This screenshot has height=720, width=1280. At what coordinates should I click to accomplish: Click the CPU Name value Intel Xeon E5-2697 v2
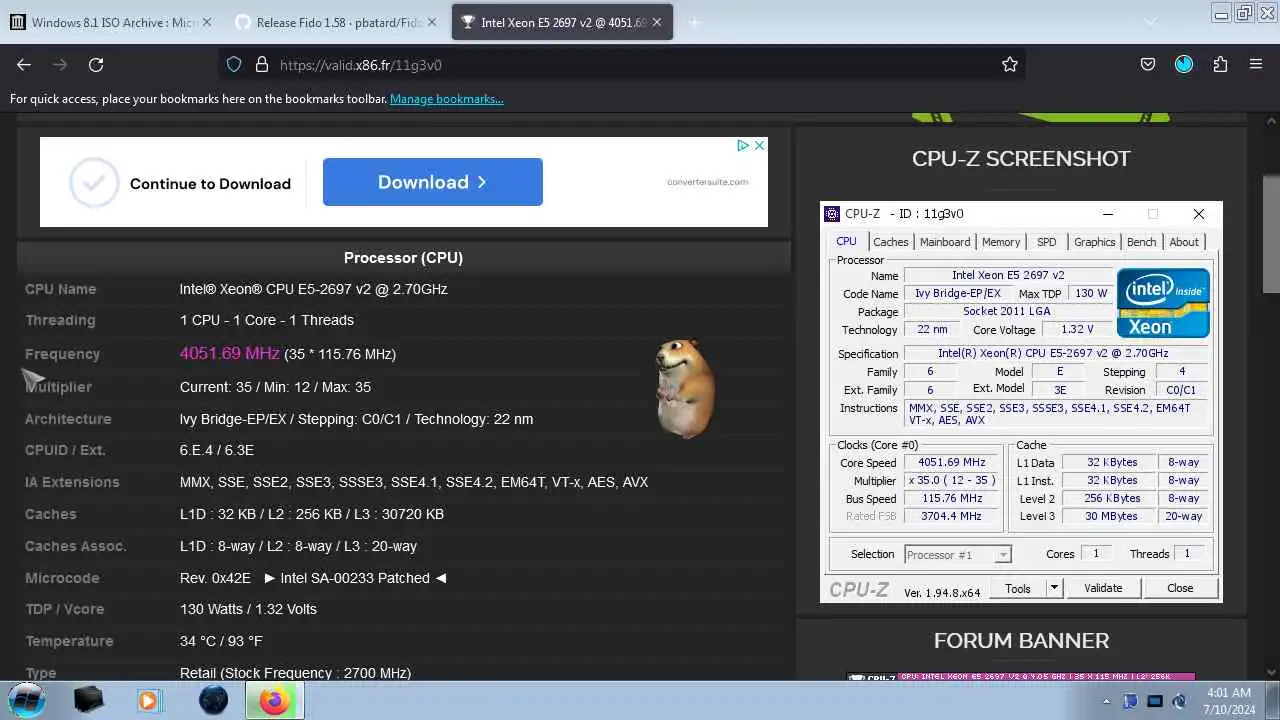[x=314, y=289]
